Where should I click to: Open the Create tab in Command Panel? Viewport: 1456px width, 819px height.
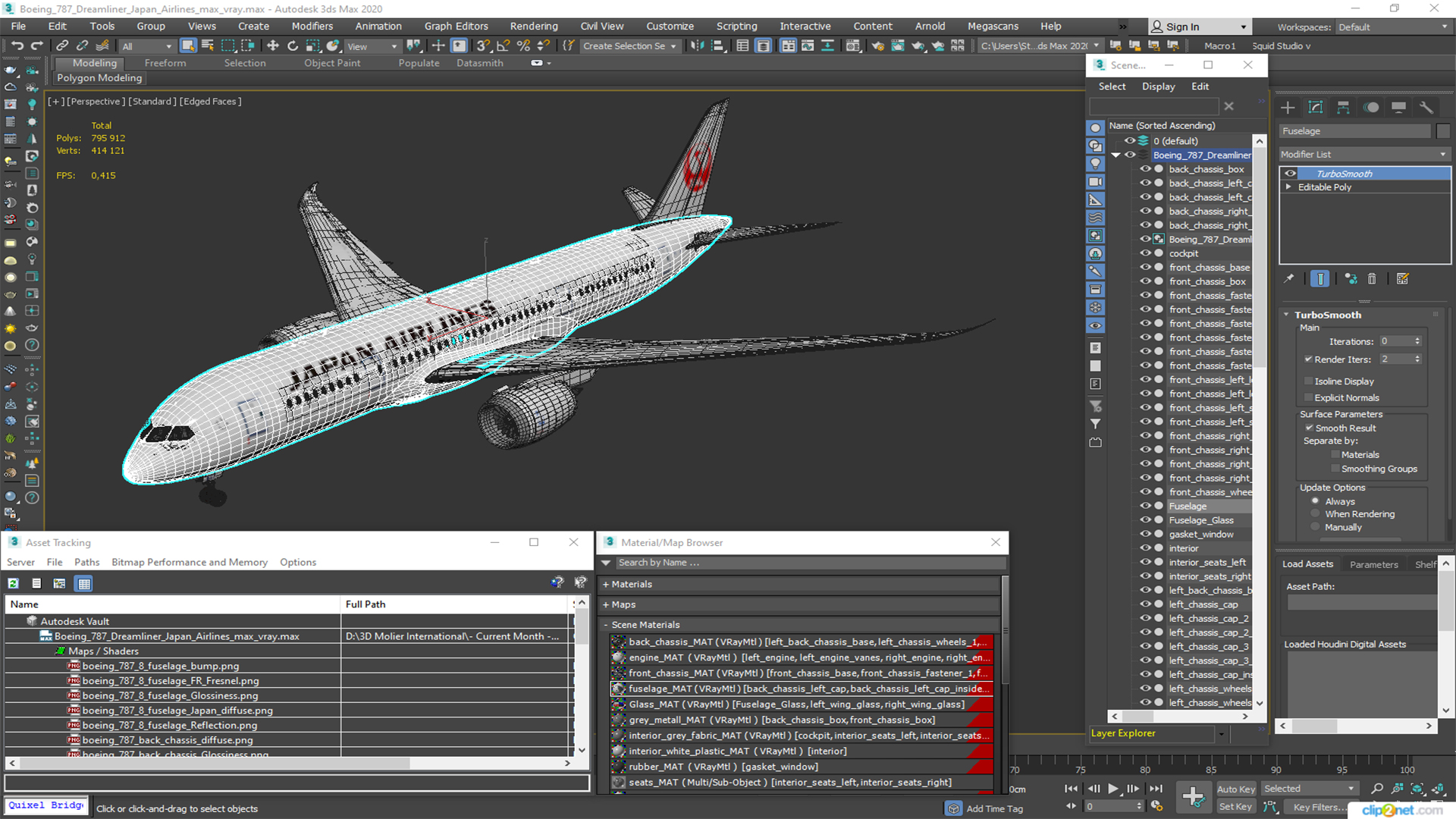pos(1288,108)
